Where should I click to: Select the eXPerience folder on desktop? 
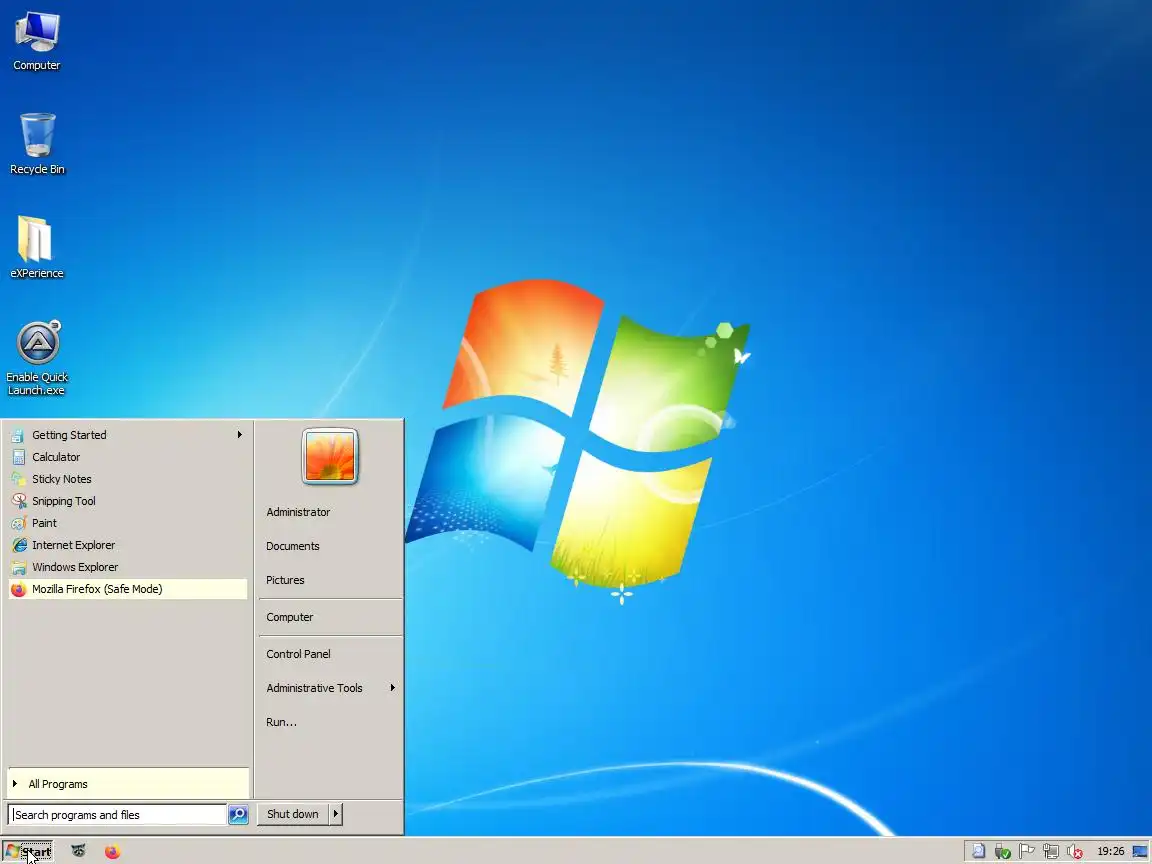tap(37, 248)
